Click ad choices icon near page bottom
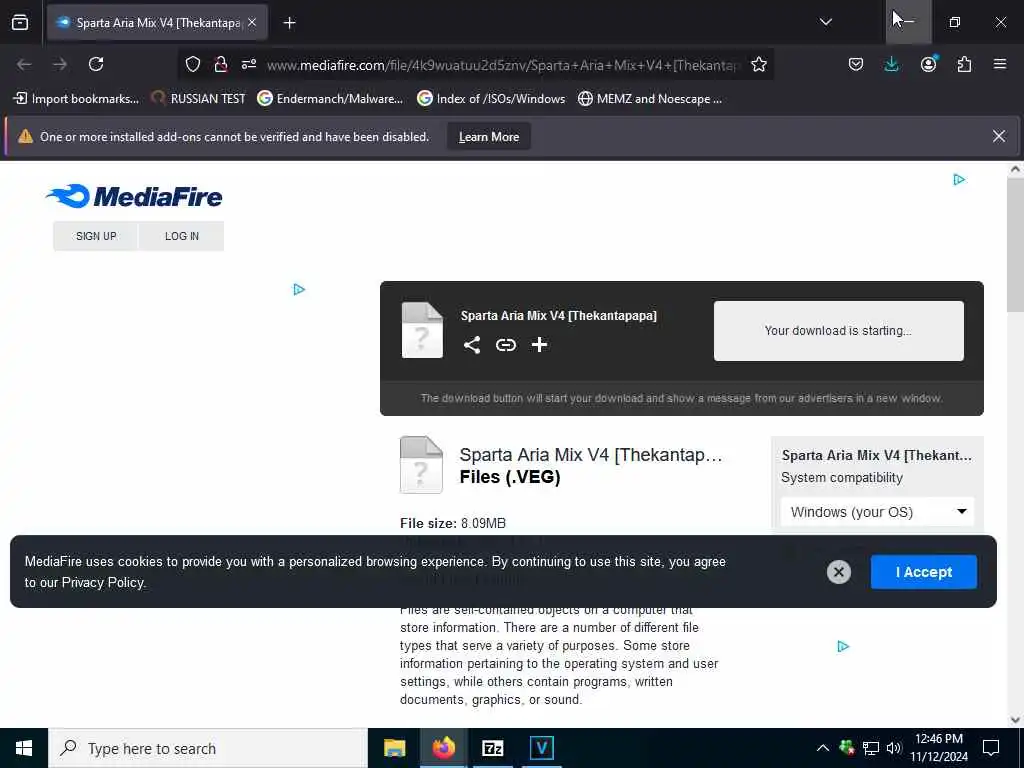 [843, 646]
